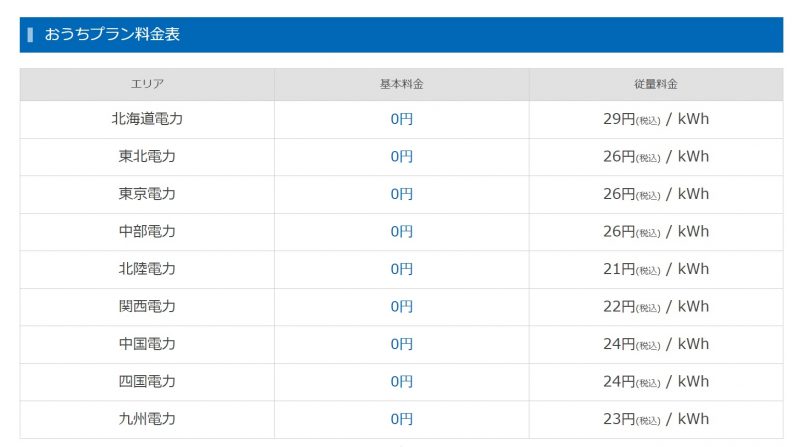Viewport: 800px width, 447px height.
Task: Click the marker icon beside おうちプラン料金表
Action: click(30, 35)
